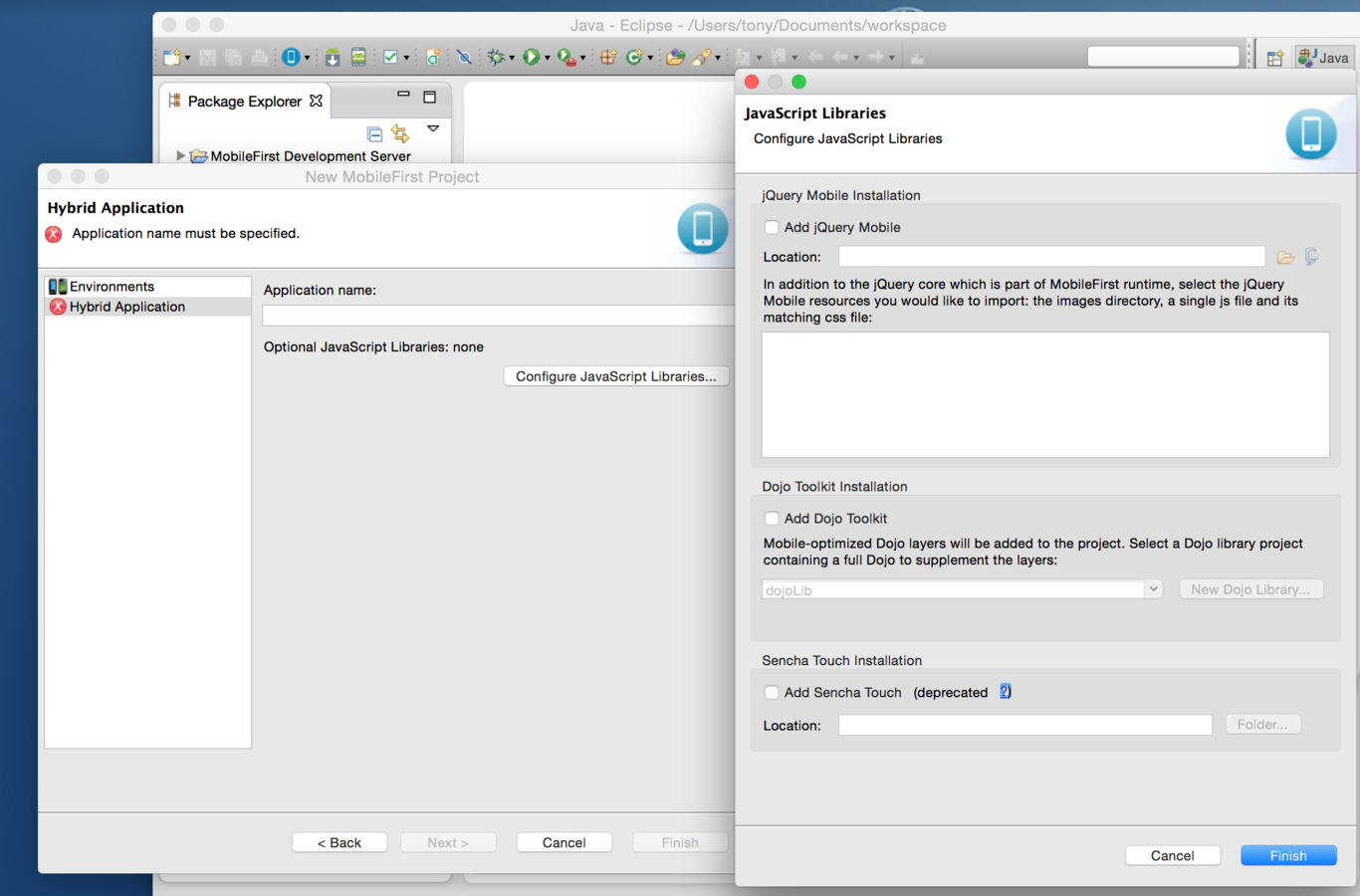Click the New Java Class icon
The height and width of the screenshot is (896, 1360).
633,58
